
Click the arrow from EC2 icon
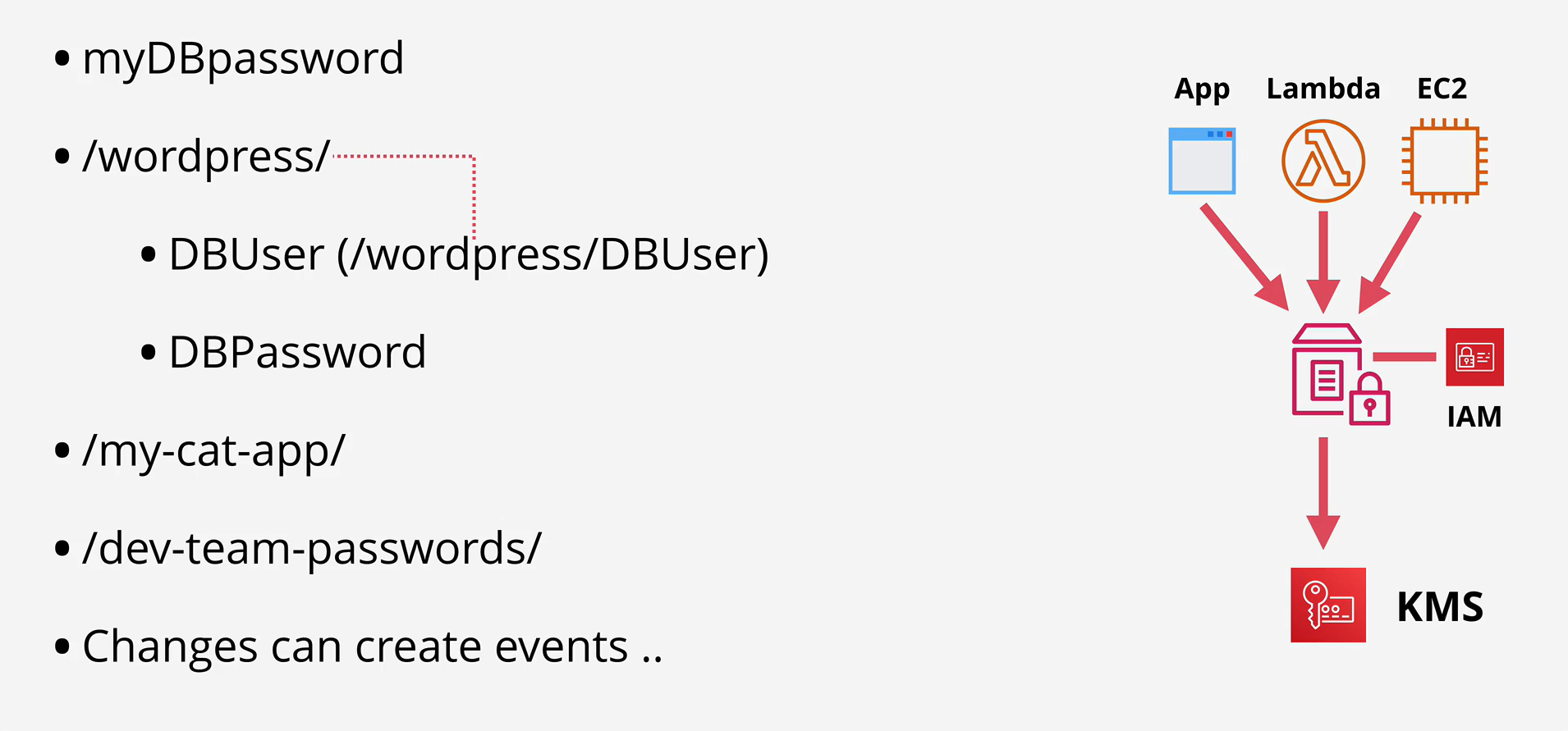(1390, 263)
